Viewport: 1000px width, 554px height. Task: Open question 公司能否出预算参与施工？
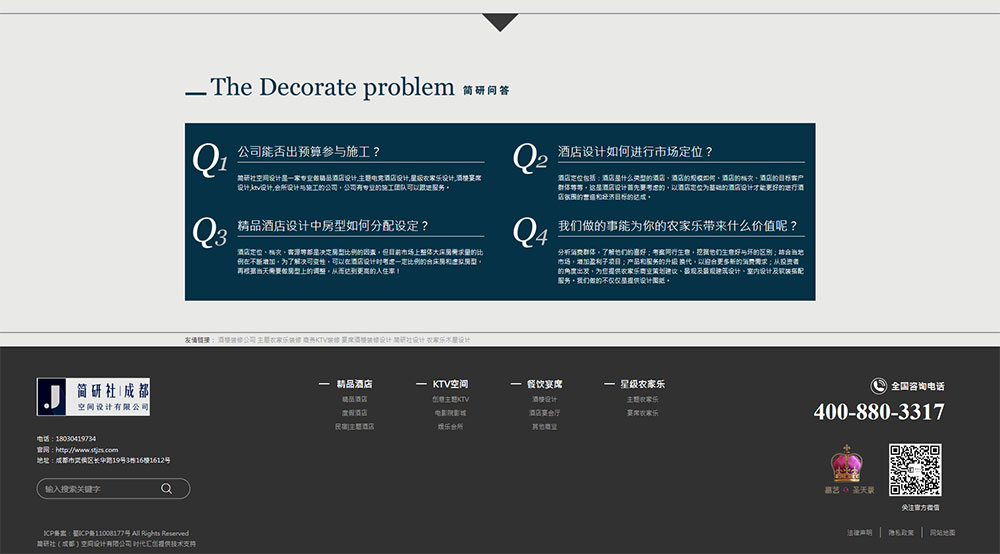pyautogui.click(x=309, y=152)
